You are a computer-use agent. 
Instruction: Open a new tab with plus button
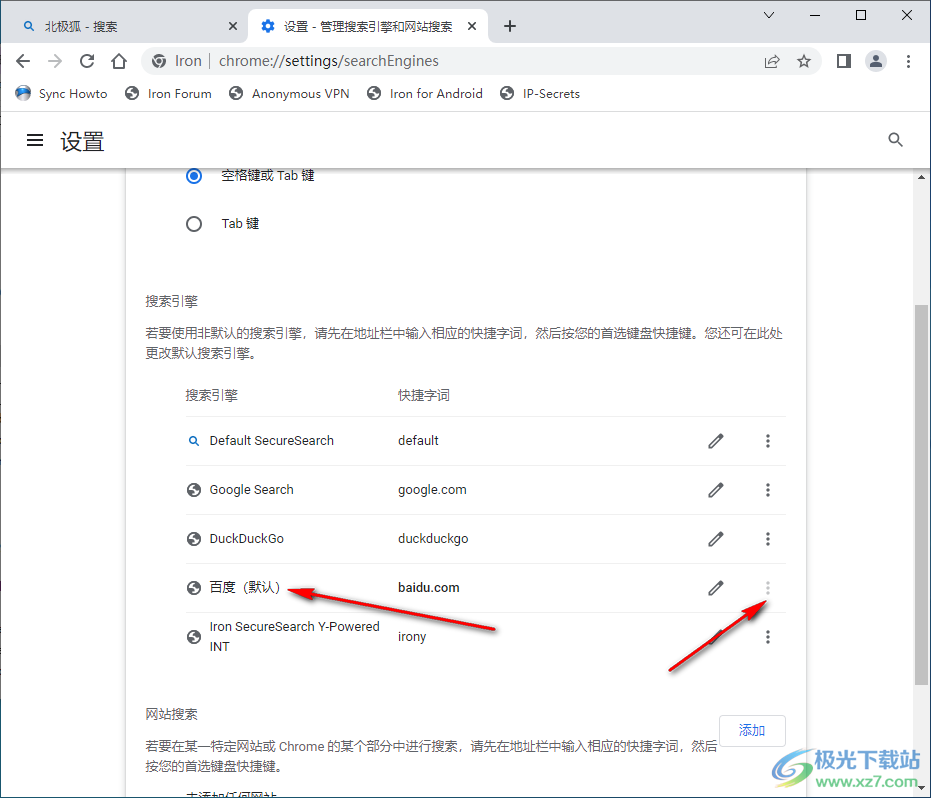pos(509,26)
